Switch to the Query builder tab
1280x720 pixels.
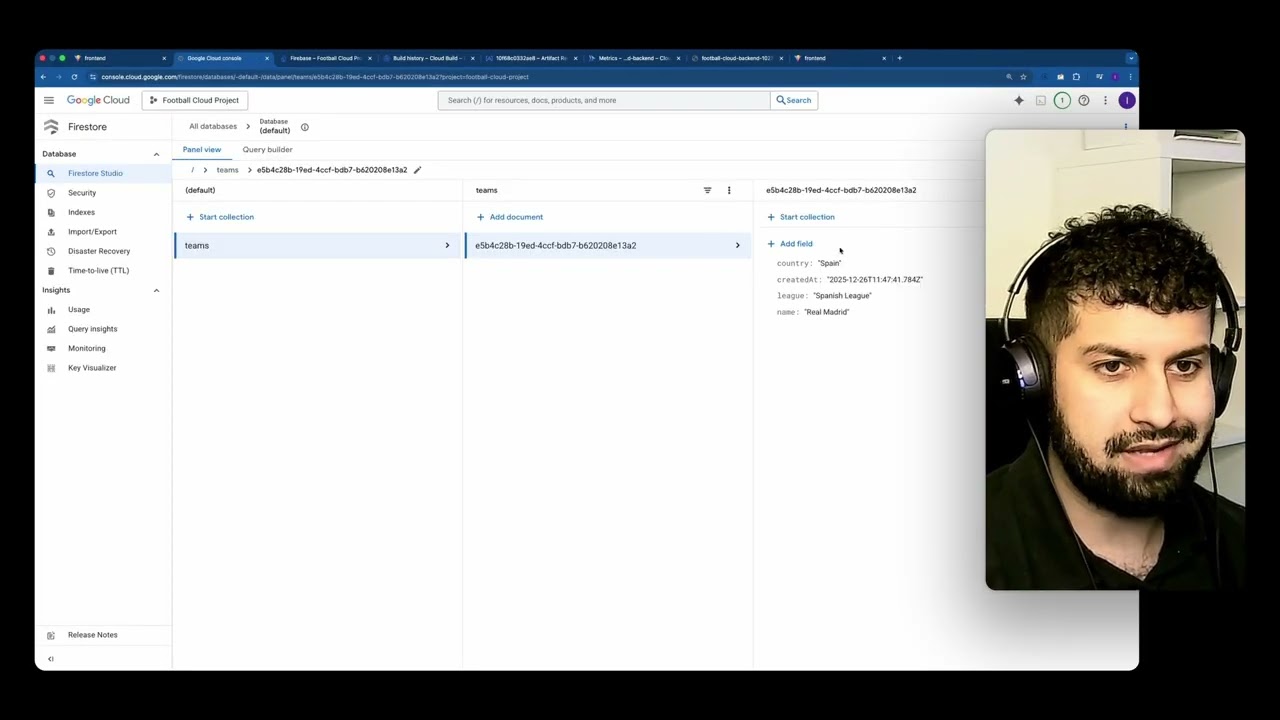(267, 149)
